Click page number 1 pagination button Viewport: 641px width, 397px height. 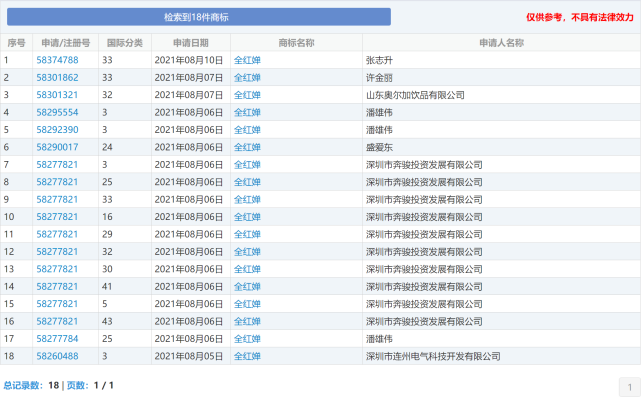630,387
